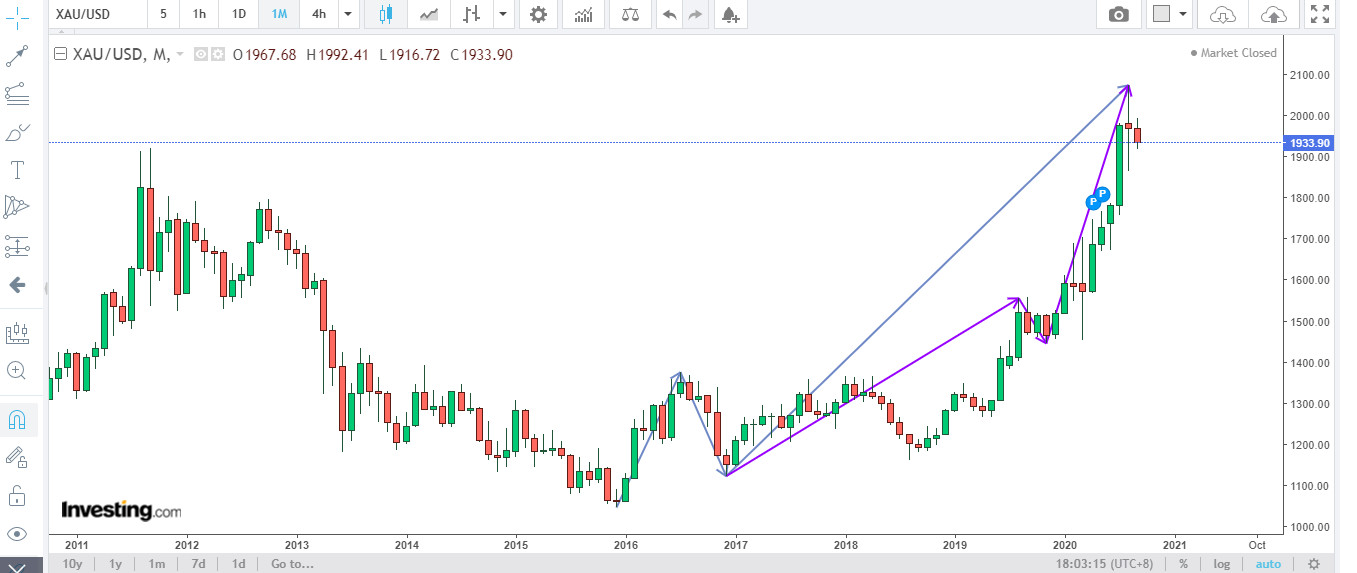The height and width of the screenshot is (573, 1357).
Task: Select the Text drawing tool
Action: pyautogui.click(x=17, y=169)
